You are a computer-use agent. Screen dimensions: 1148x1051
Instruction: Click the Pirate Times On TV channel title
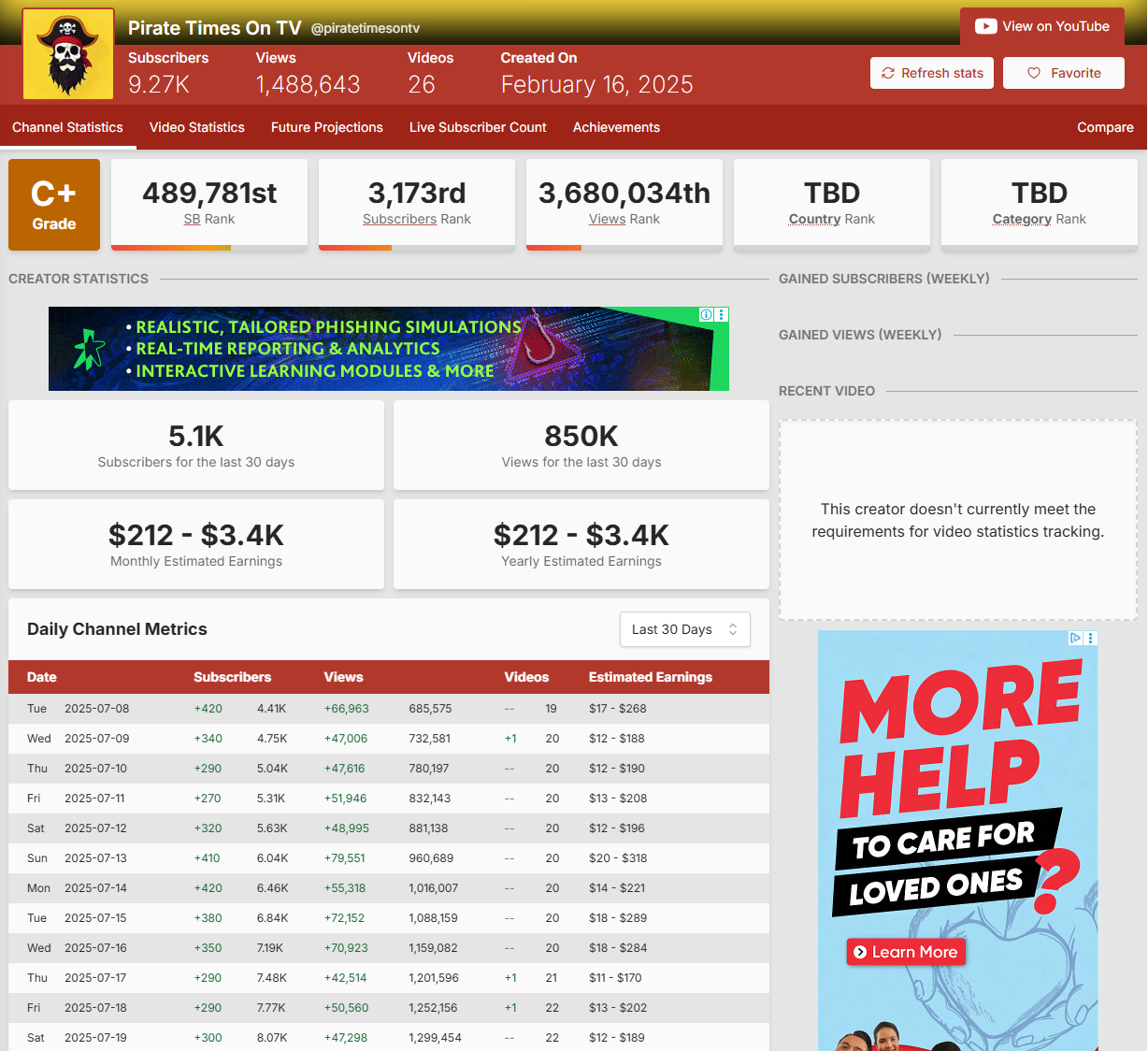(215, 28)
